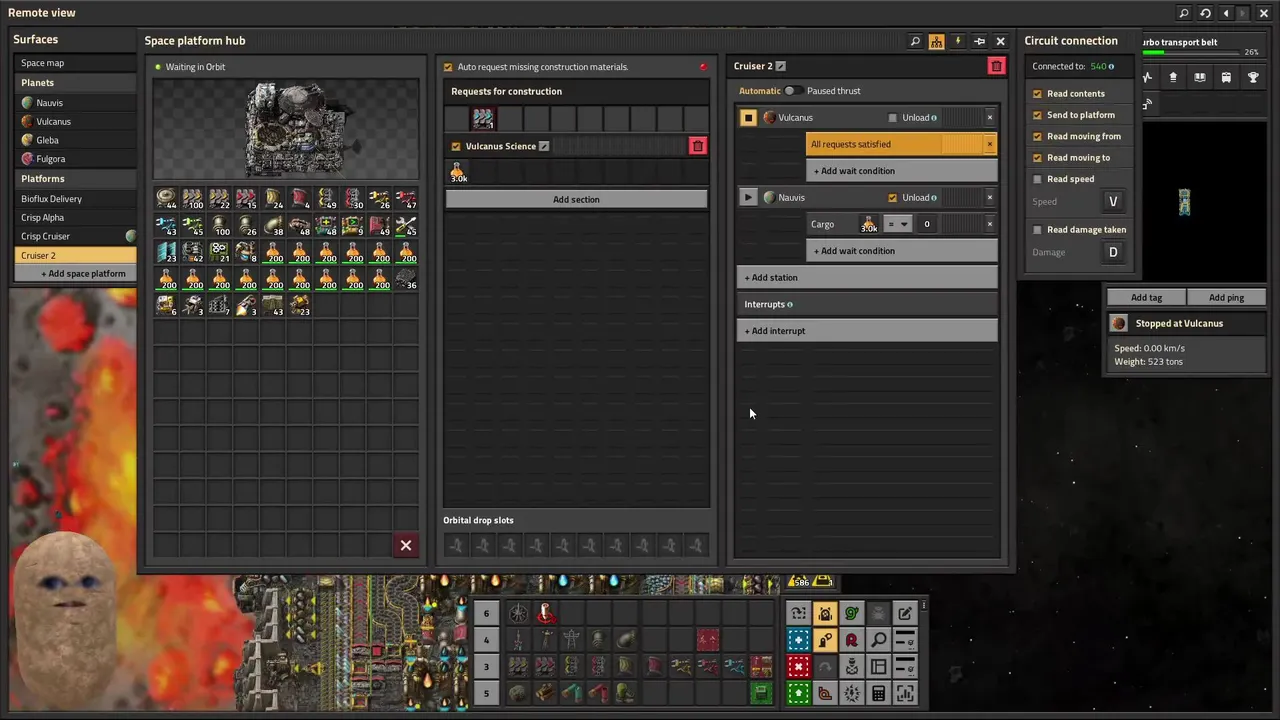
Task: Click the yellow belt stack of 44 in inventory
Action: 166,199
